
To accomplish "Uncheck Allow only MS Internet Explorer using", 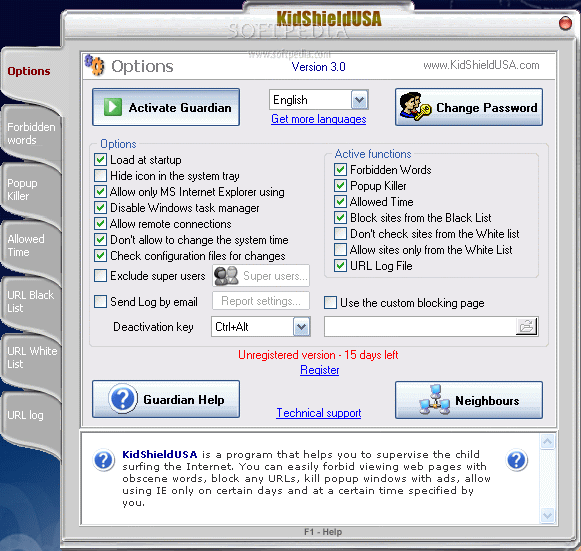I will coord(100,192).
